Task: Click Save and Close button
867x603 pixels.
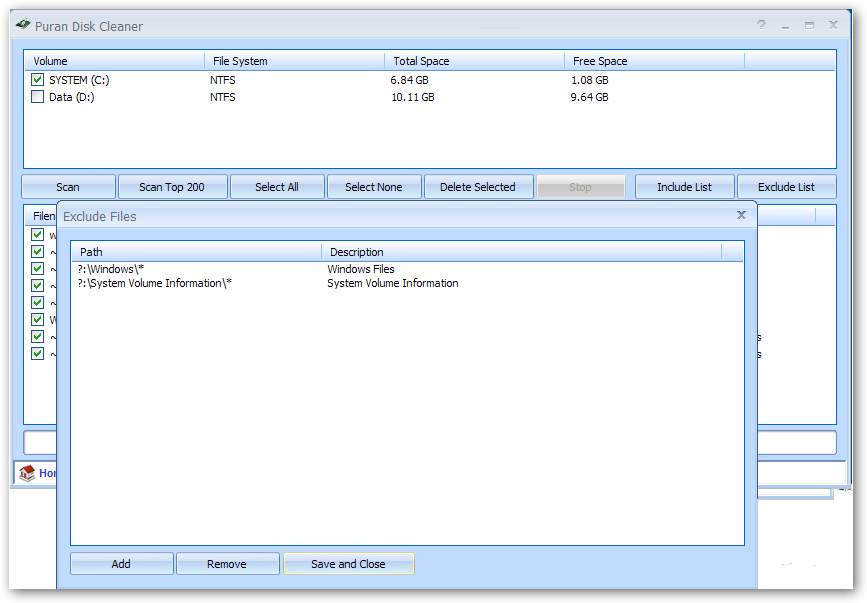Action: pos(348,564)
